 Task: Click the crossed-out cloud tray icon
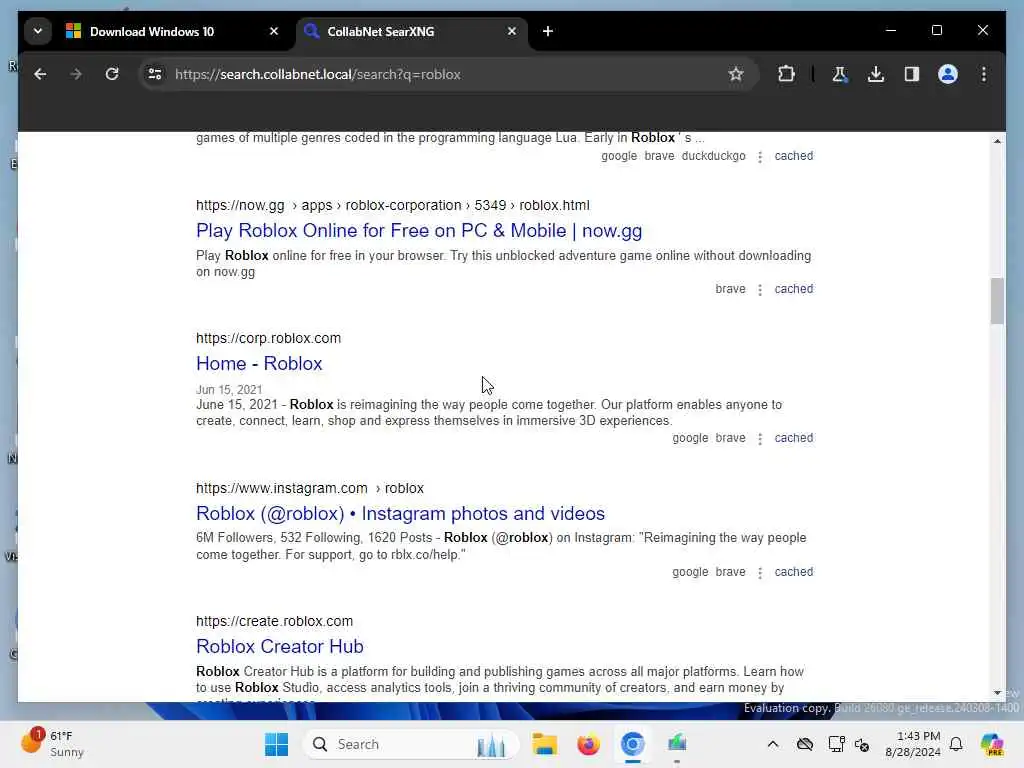pyautogui.click(x=805, y=744)
